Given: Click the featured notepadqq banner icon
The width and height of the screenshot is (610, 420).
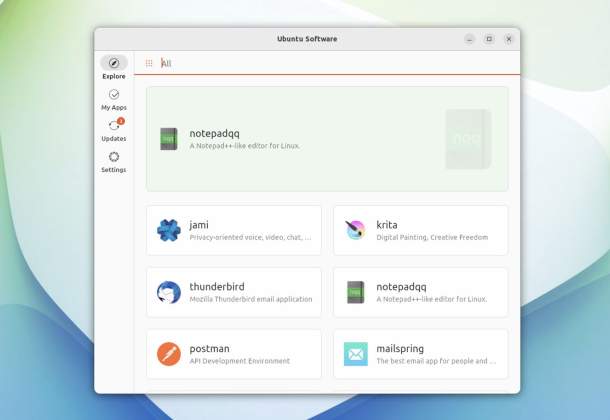Looking at the screenshot, I should [168, 139].
